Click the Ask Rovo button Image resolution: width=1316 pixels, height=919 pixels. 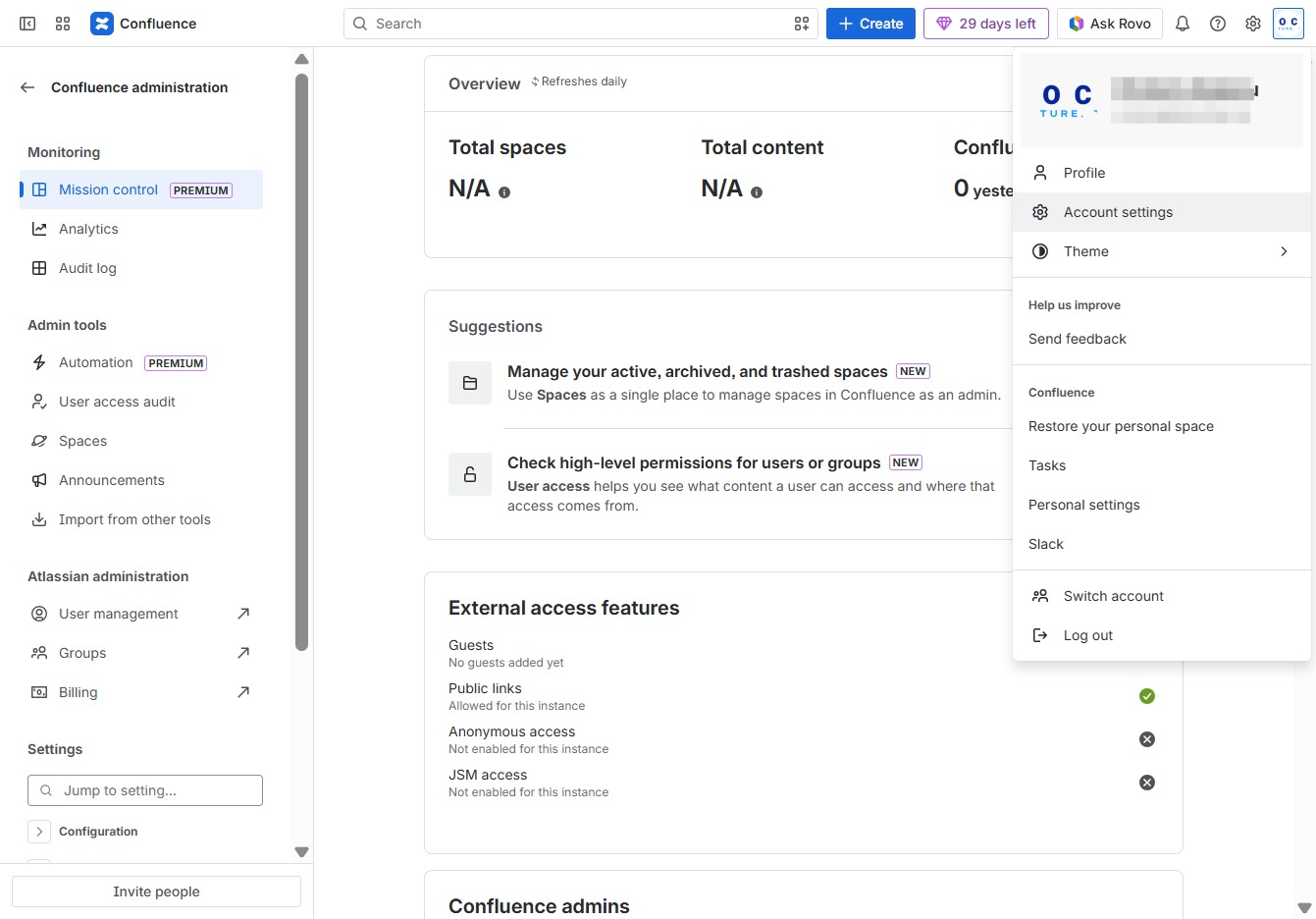click(1110, 24)
